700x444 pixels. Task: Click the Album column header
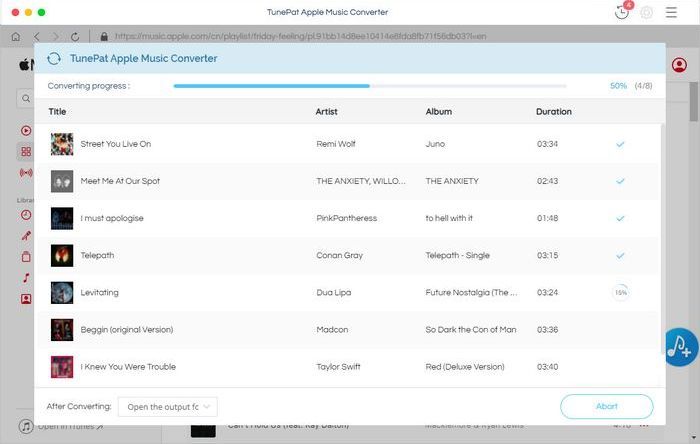[438, 112]
